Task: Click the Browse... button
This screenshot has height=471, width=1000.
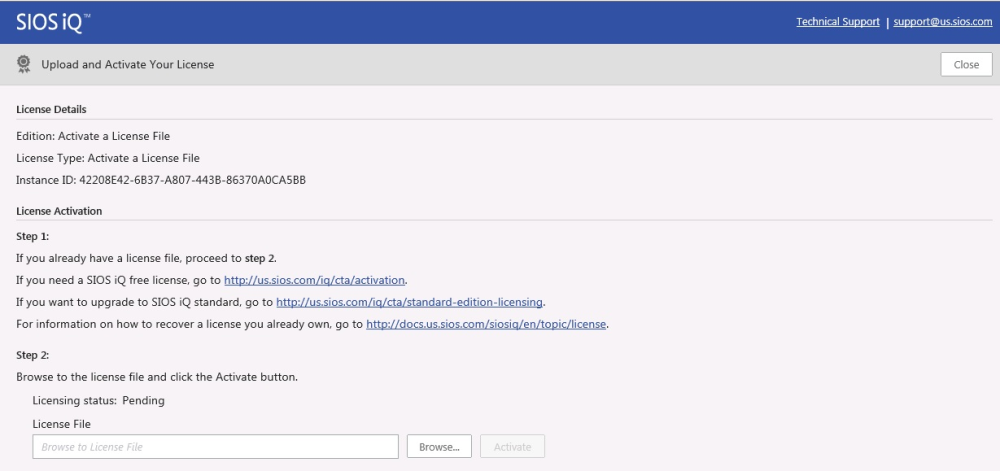Action: coord(439,447)
